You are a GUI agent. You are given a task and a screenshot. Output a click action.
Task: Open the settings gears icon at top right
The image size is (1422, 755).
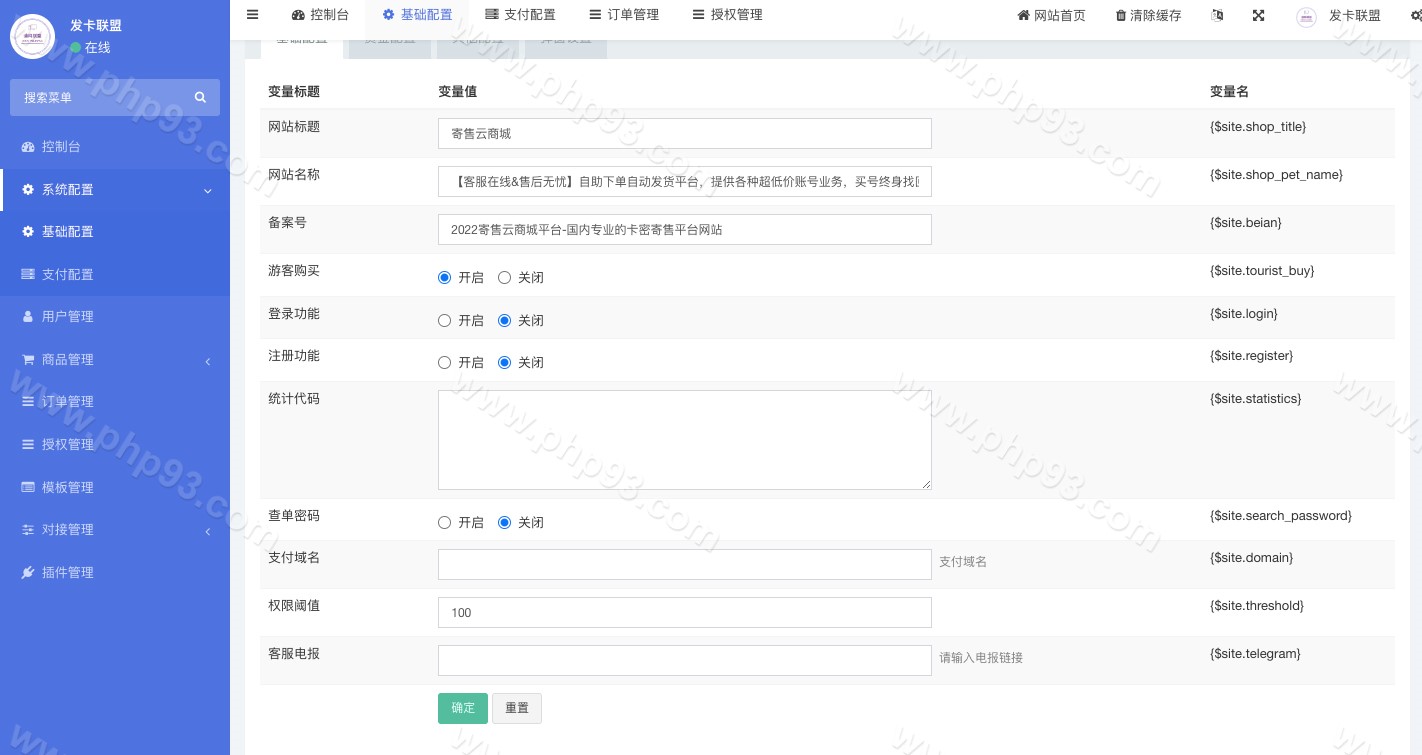tap(1415, 15)
